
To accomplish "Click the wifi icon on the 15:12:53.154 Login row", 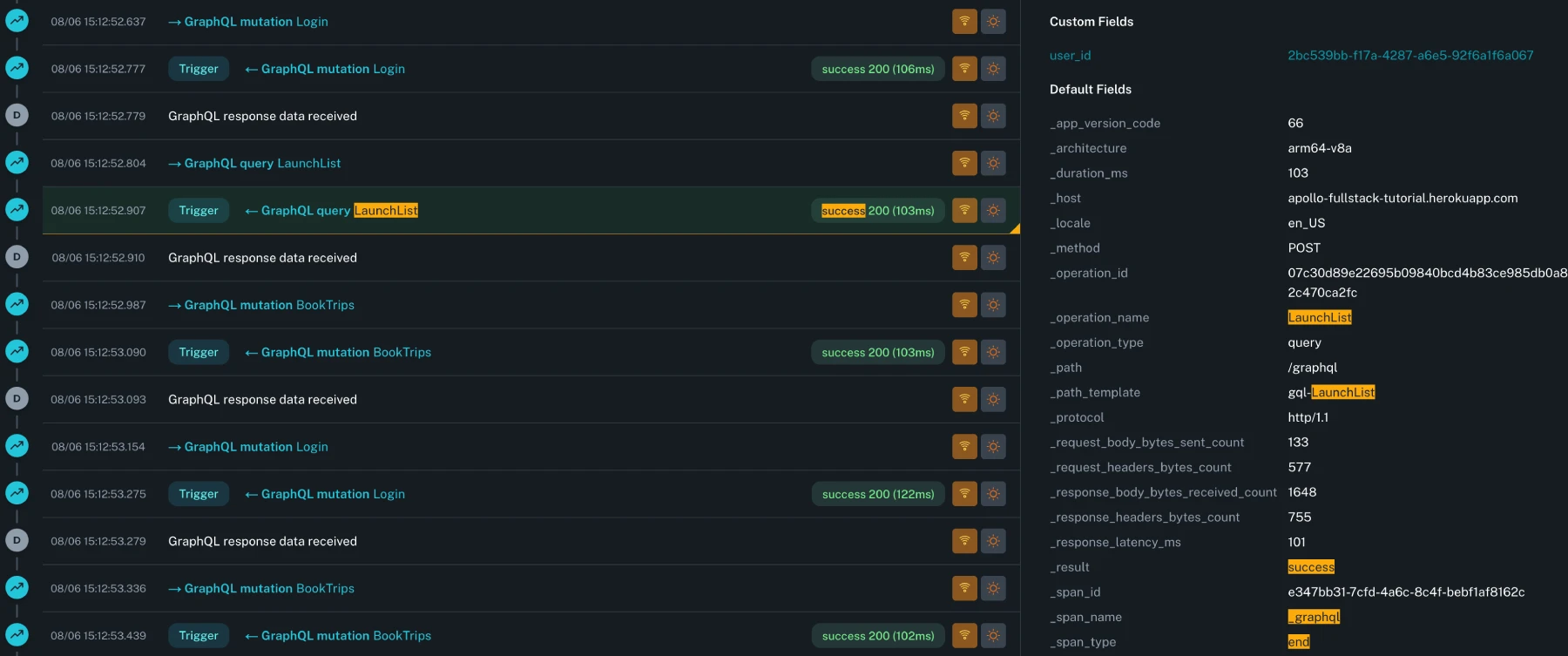I will tap(964, 446).
